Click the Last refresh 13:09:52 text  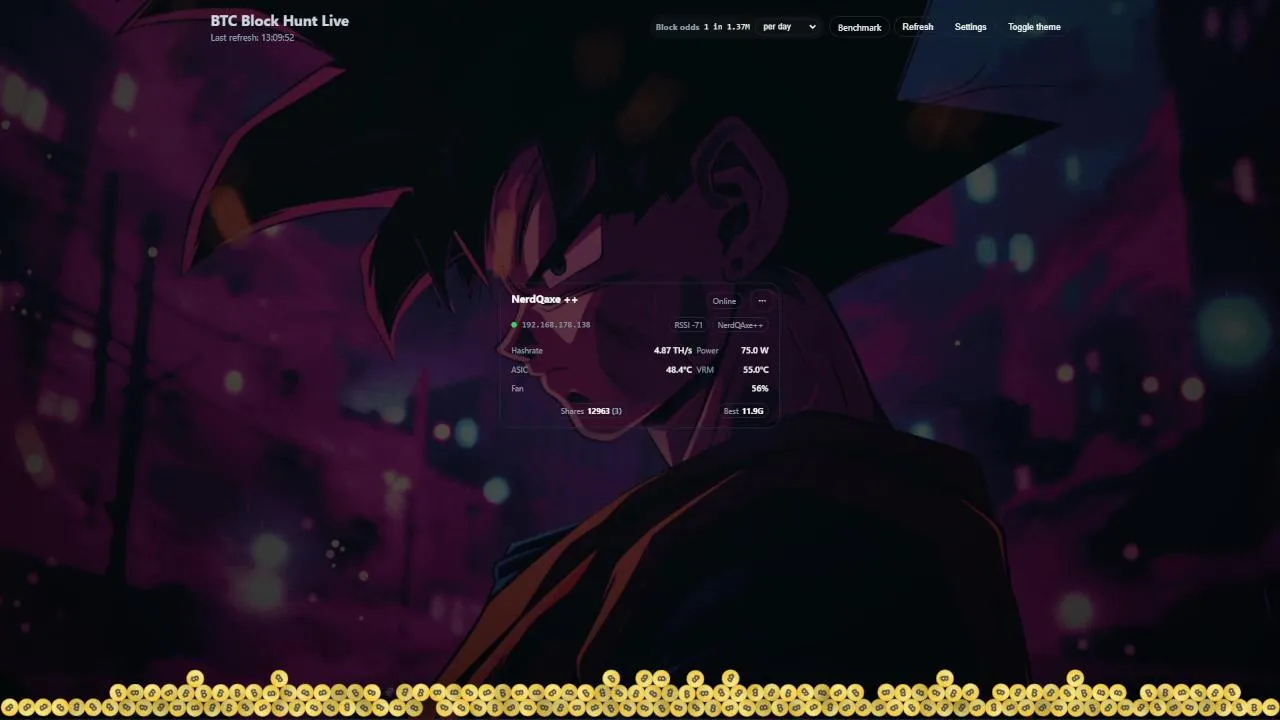pos(252,38)
